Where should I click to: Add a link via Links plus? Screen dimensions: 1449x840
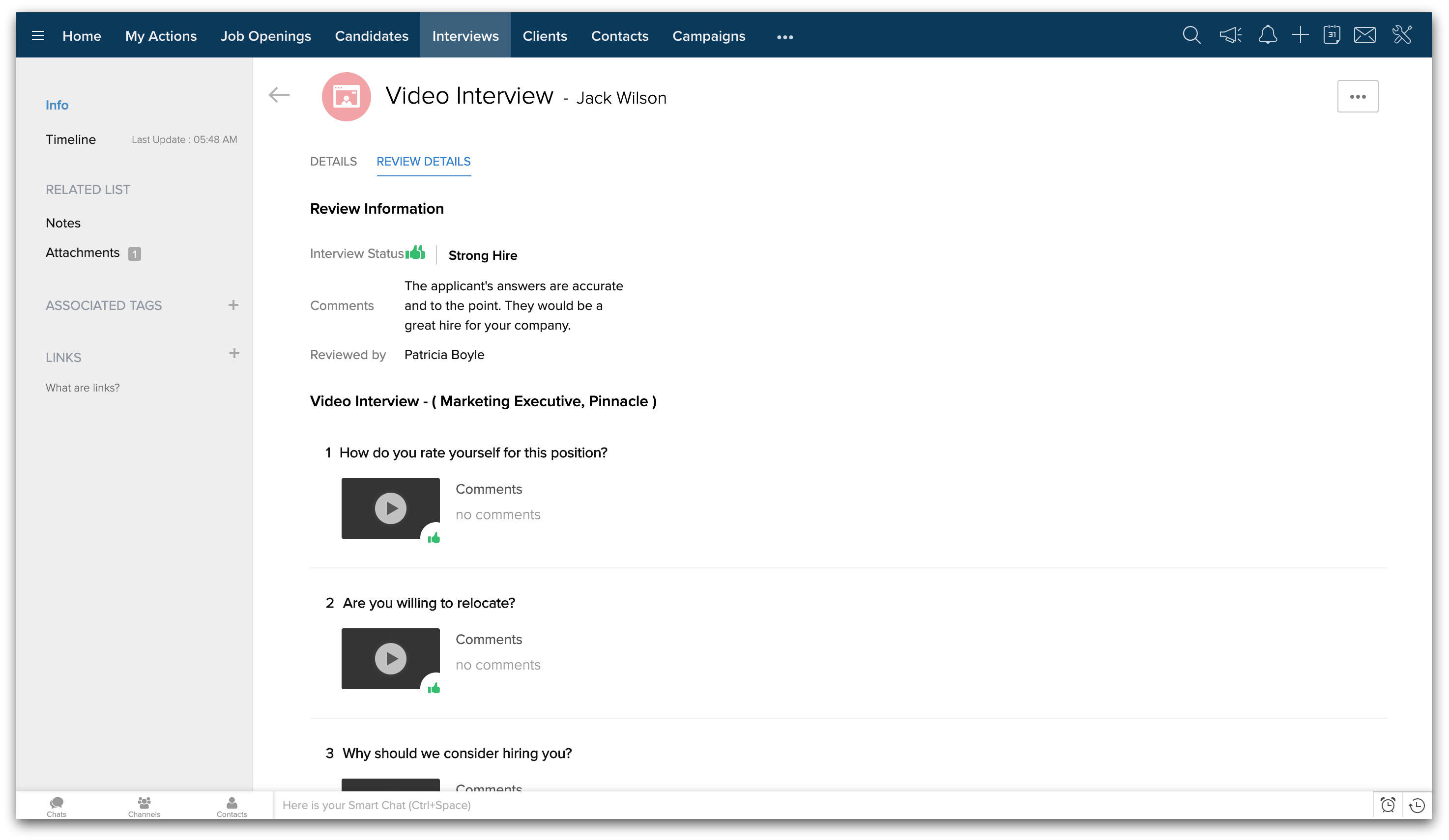pyautogui.click(x=233, y=353)
